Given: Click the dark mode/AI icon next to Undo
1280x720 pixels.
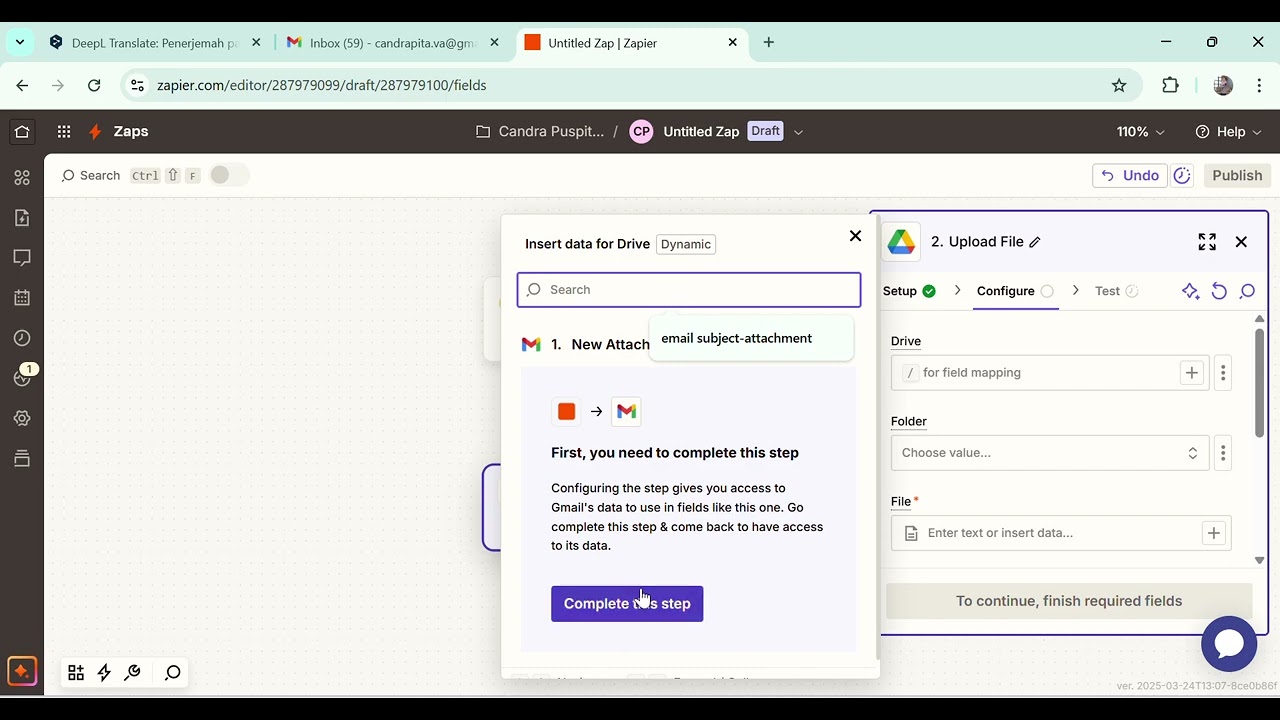Looking at the screenshot, I should coord(1182,175).
